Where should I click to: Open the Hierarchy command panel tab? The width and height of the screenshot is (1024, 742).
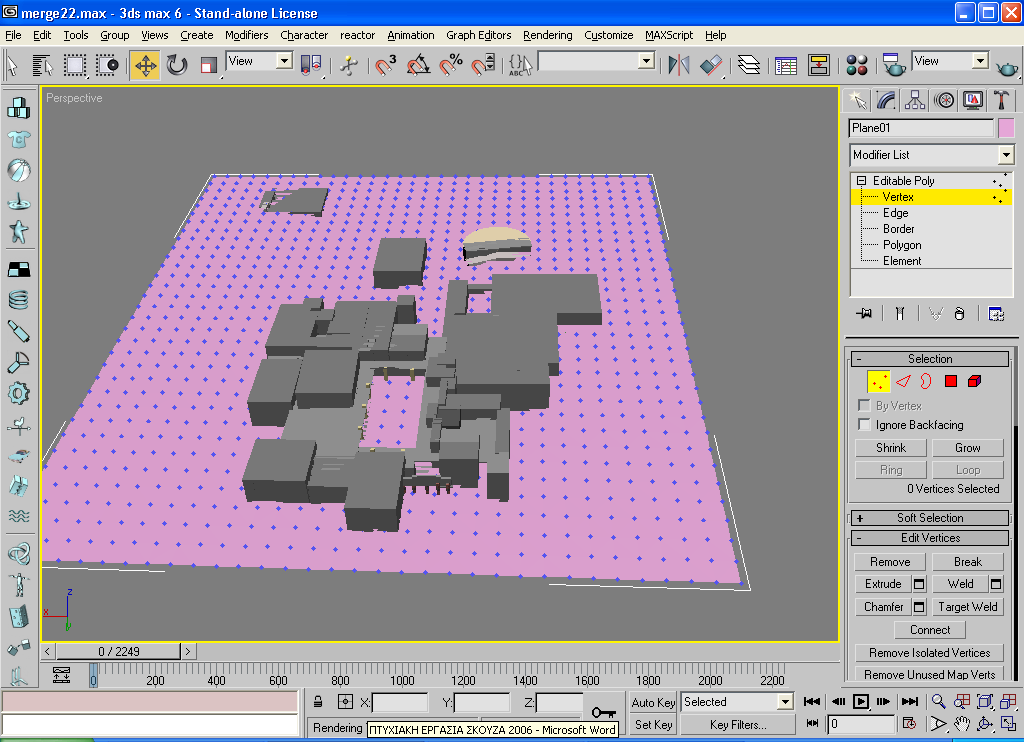[915, 100]
